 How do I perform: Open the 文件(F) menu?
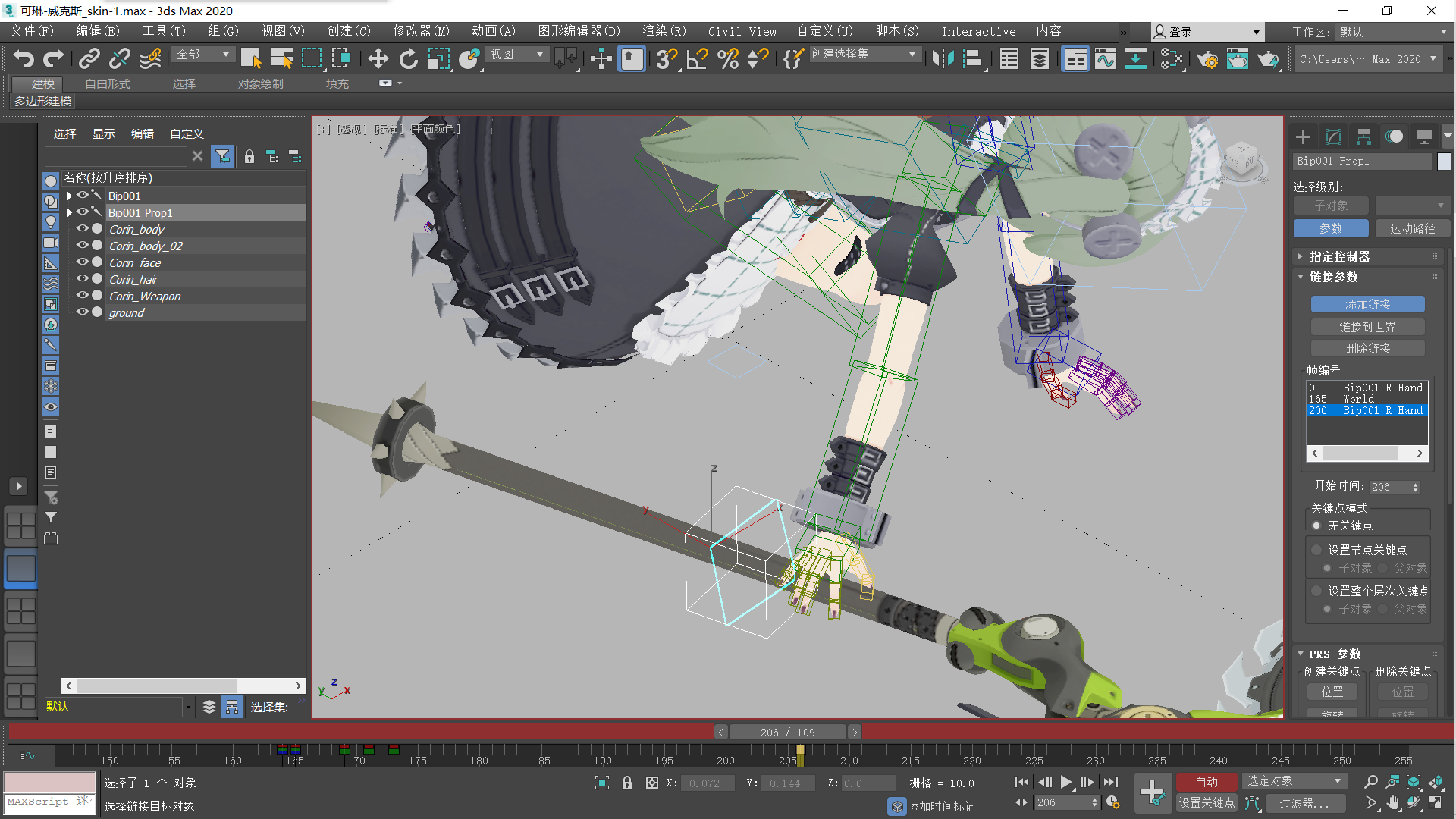32,31
